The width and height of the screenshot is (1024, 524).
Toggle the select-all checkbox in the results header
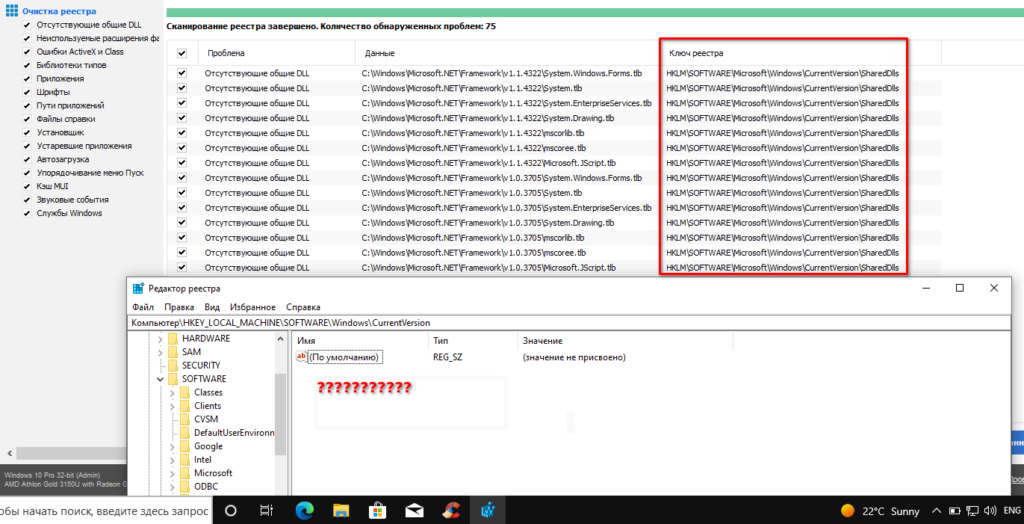182,53
